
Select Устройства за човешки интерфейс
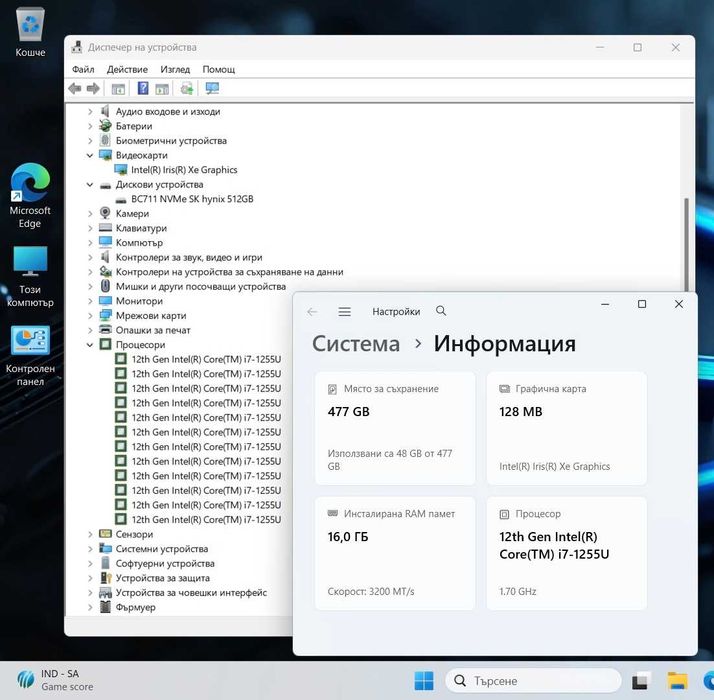click(x=191, y=593)
